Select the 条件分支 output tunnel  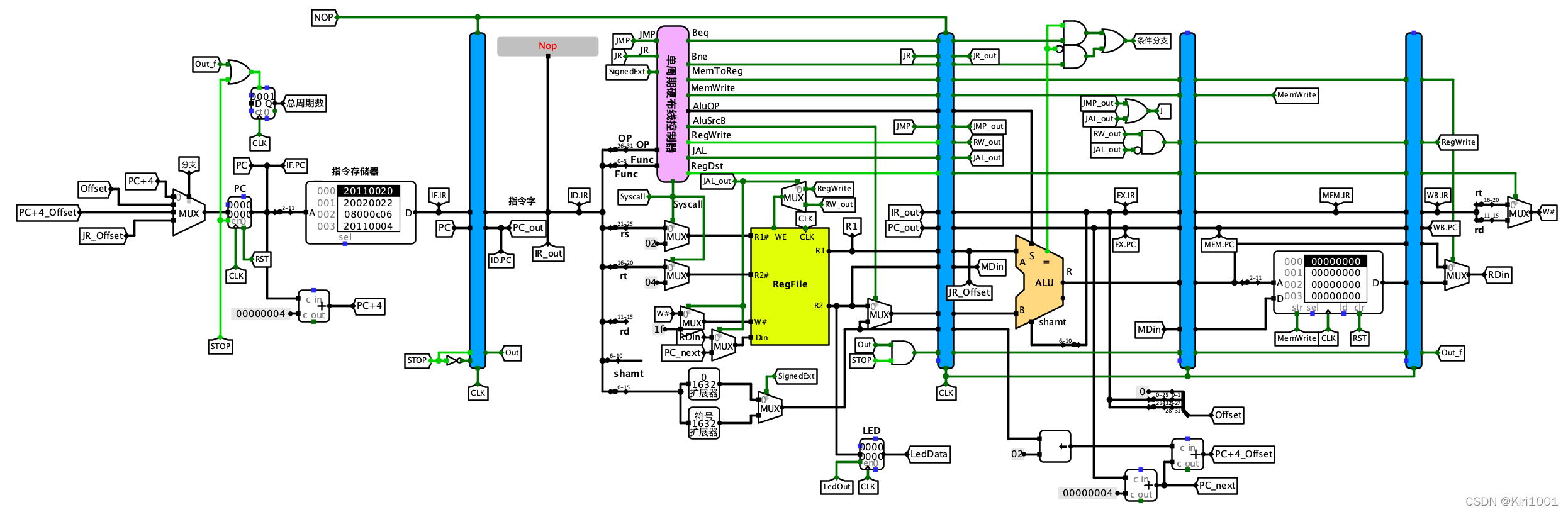pos(1151,41)
